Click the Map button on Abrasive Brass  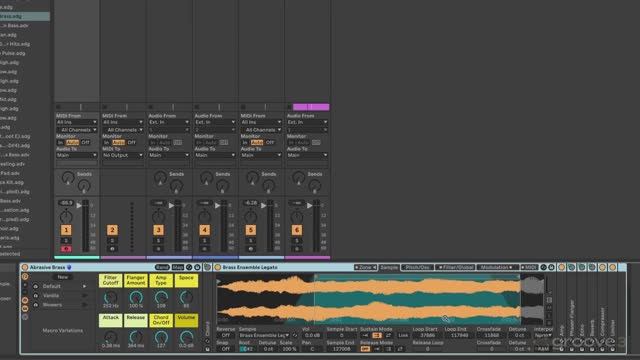[178, 267]
